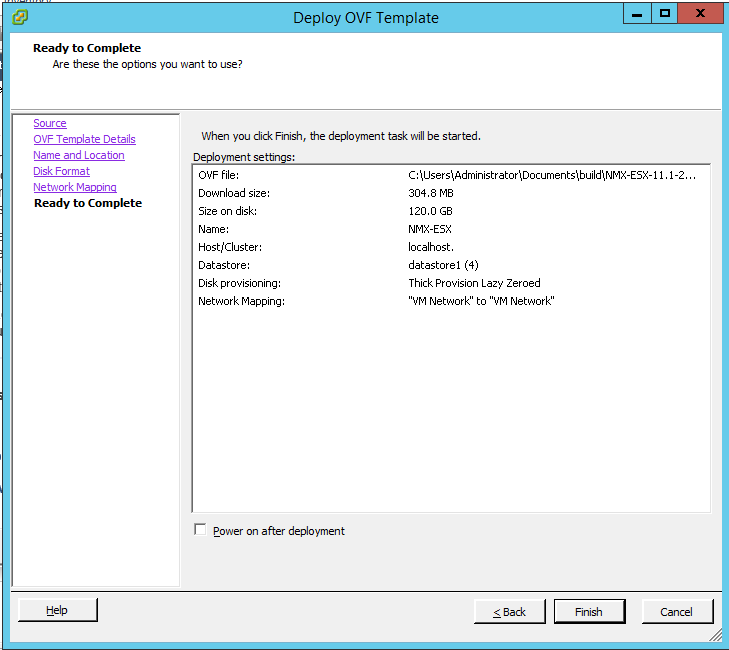The image size is (729, 650).
Task: Select the Disk provisioning row
Action: click(x=451, y=283)
